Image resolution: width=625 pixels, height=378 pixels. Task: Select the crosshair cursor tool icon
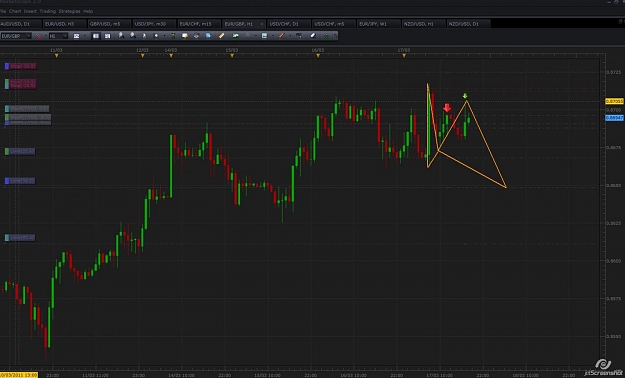(156, 36)
